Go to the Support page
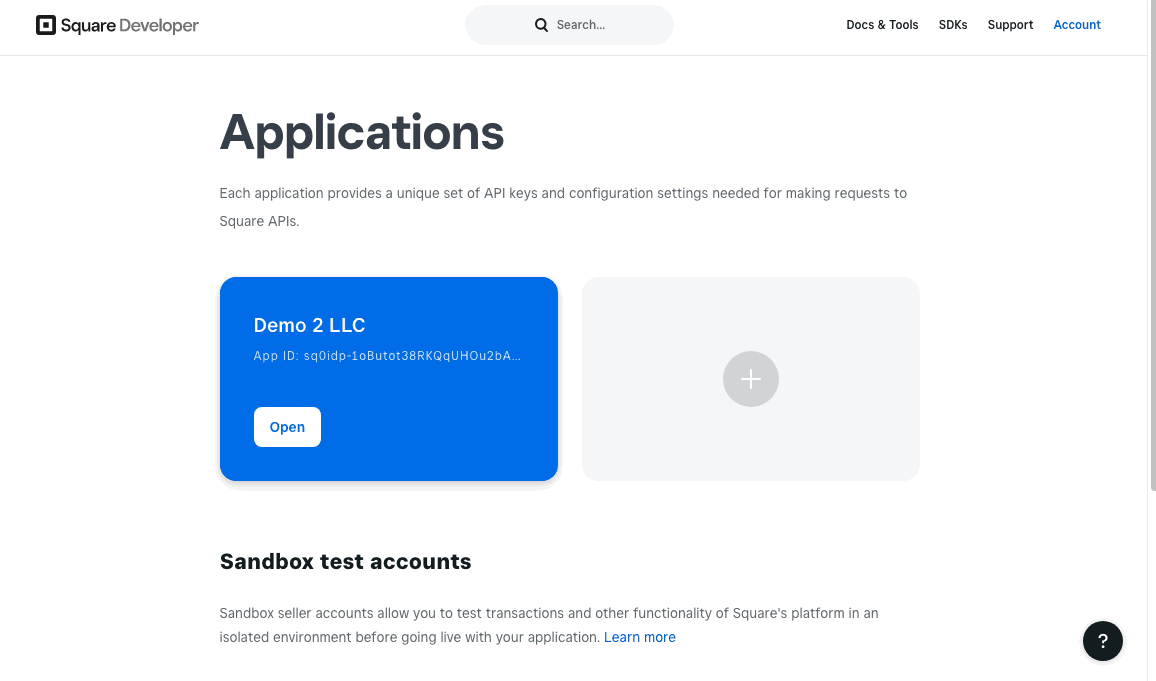Viewport: 1156px width, 681px height. click(x=1010, y=25)
